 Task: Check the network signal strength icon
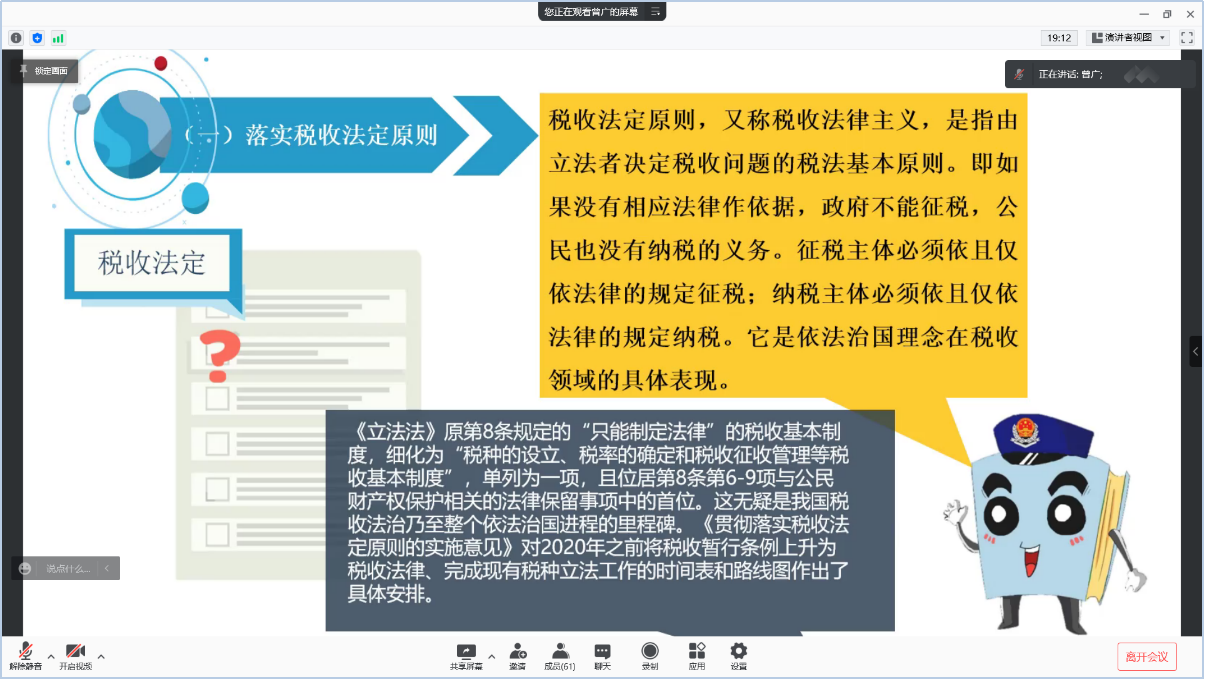(58, 38)
